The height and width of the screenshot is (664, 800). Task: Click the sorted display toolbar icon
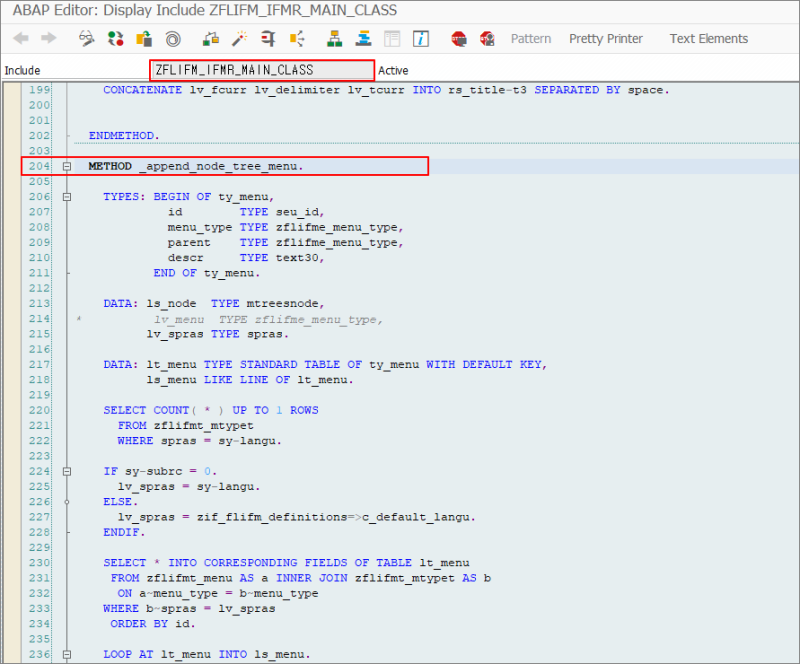pyautogui.click(x=362, y=38)
